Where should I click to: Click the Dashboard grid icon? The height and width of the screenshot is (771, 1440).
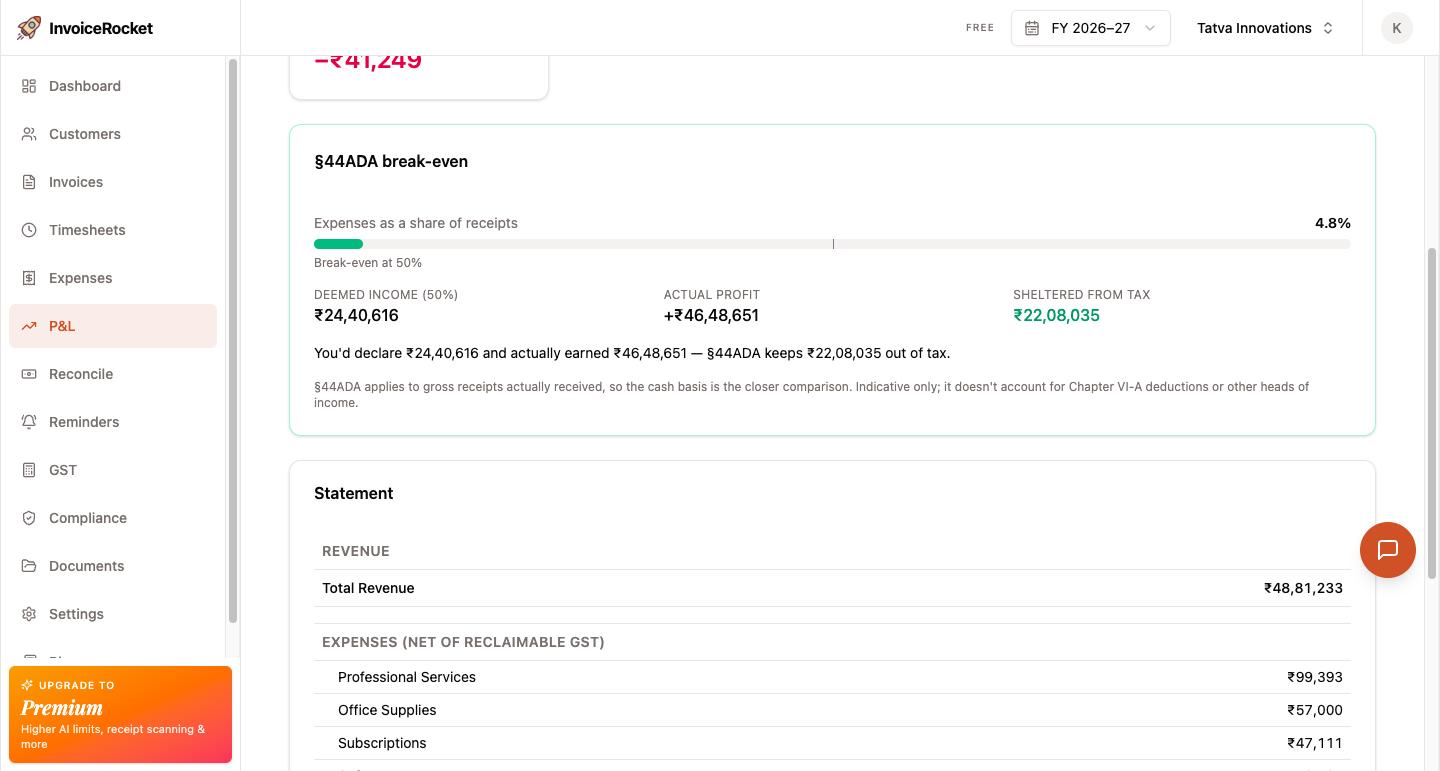click(29, 86)
